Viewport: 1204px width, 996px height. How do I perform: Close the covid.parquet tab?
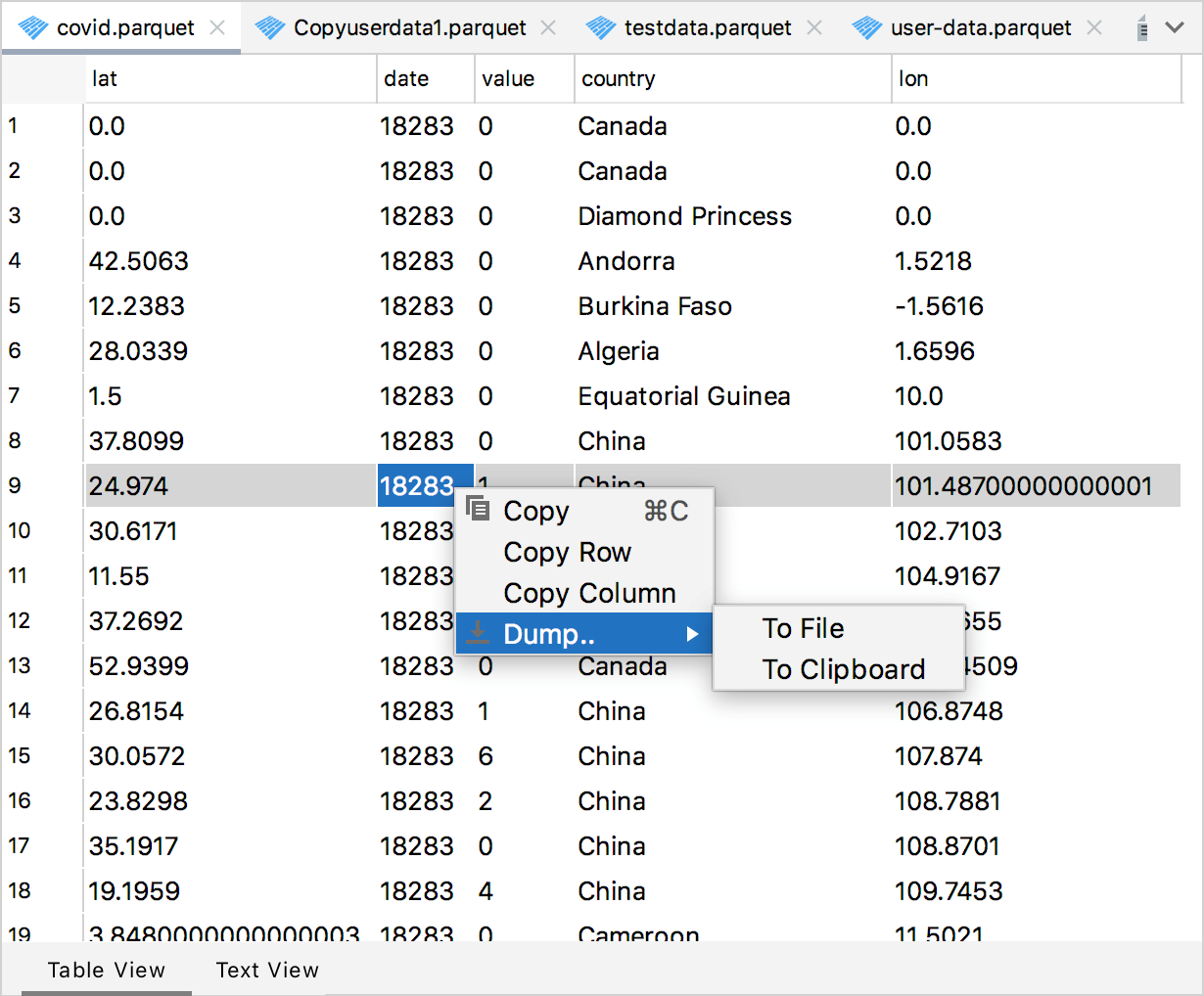coord(215,28)
